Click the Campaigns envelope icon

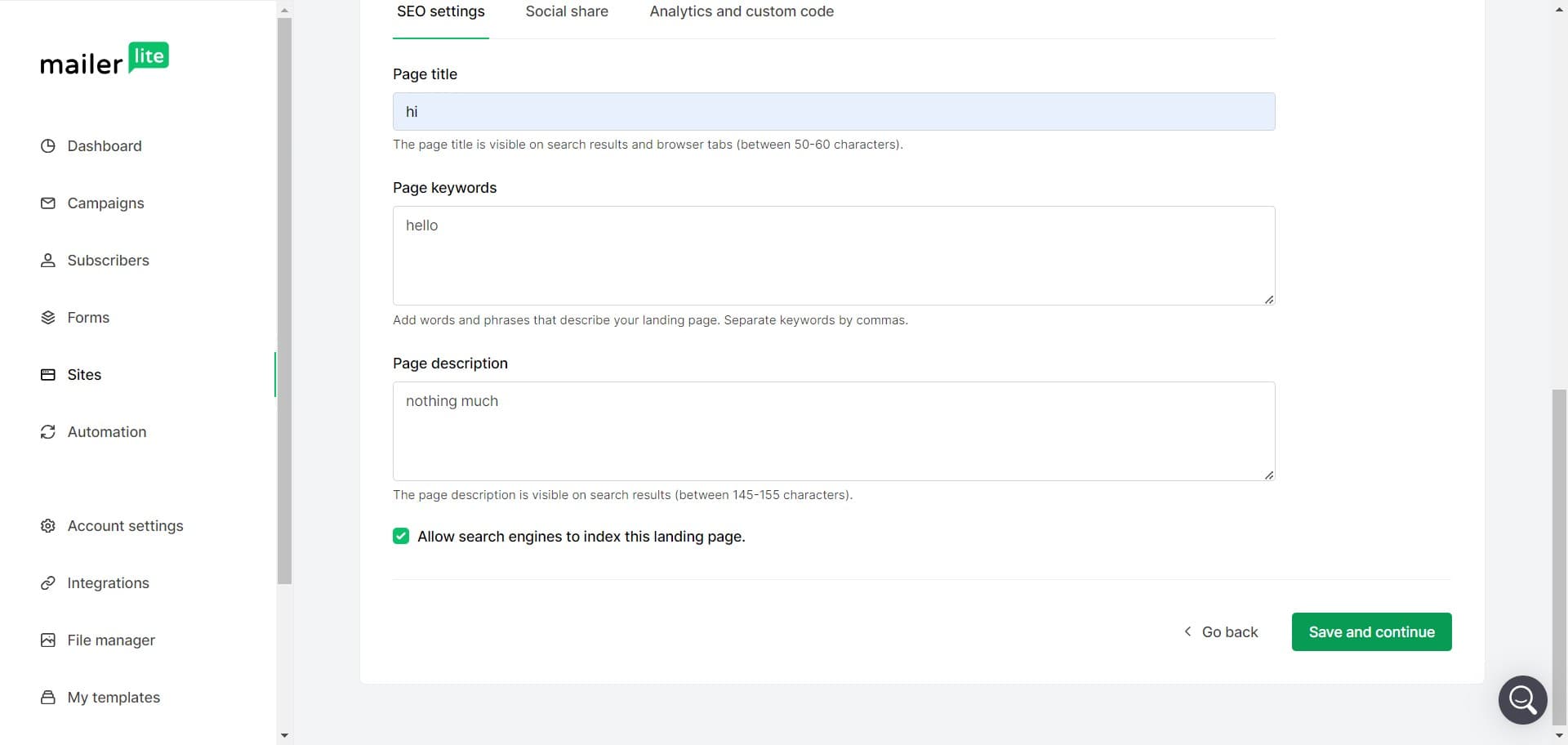coord(48,203)
